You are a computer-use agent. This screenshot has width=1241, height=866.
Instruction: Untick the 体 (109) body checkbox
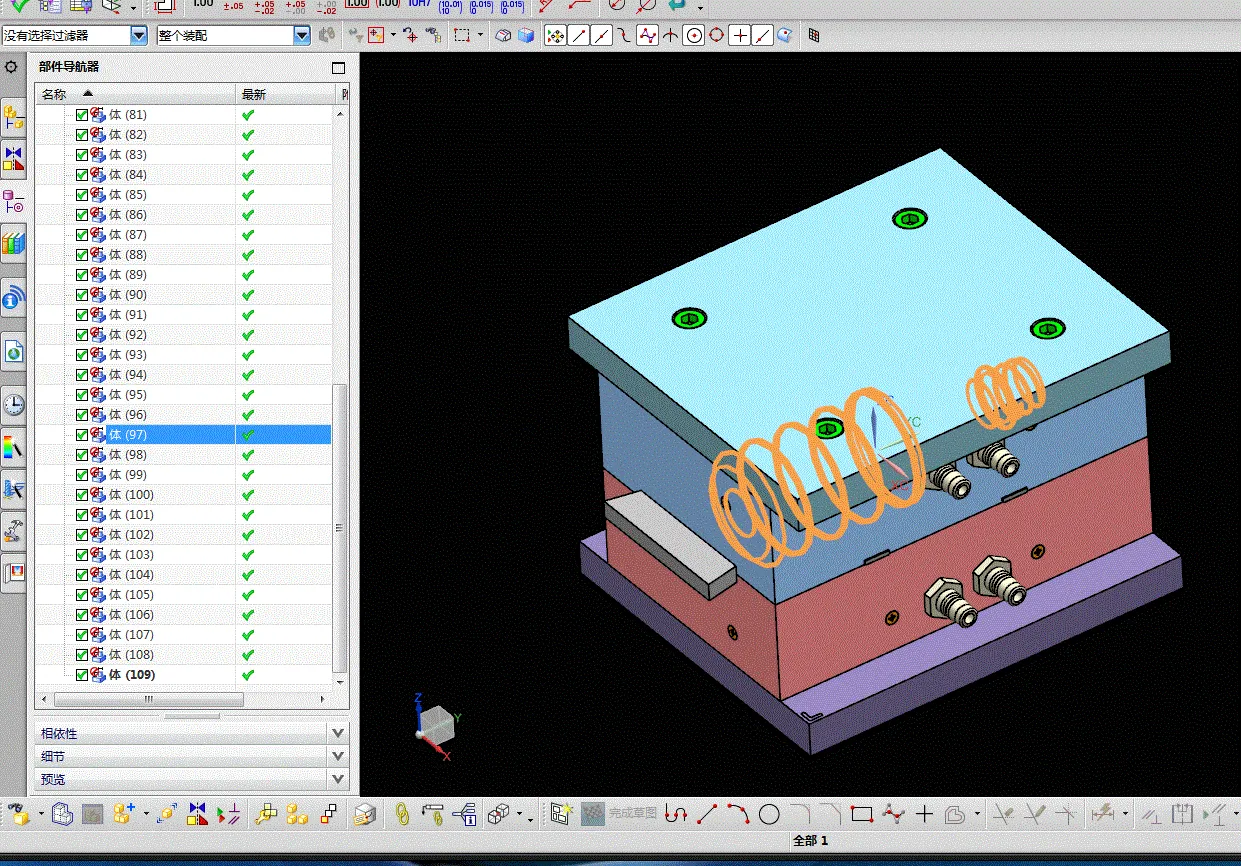82,675
